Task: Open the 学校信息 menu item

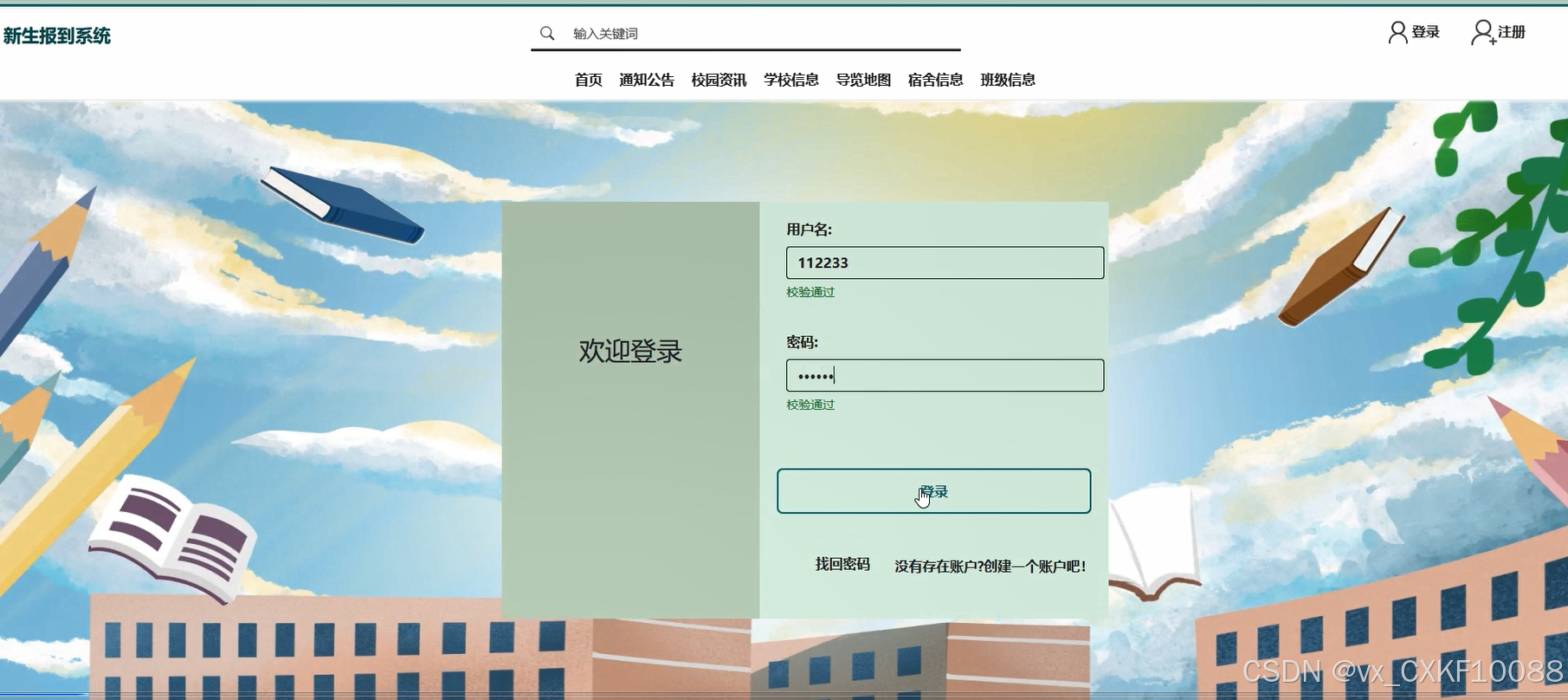Action: pyautogui.click(x=791, y=80)
